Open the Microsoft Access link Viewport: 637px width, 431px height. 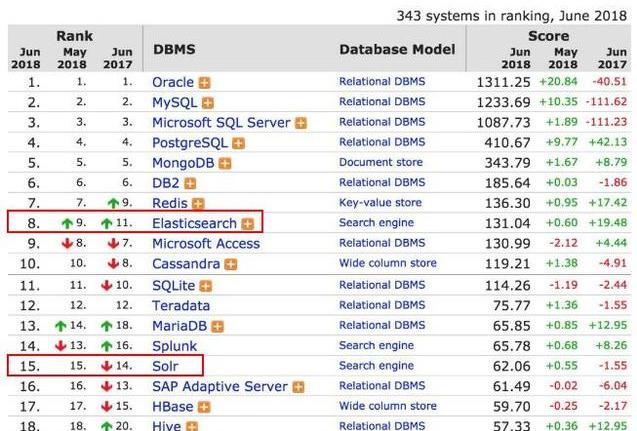206,244
